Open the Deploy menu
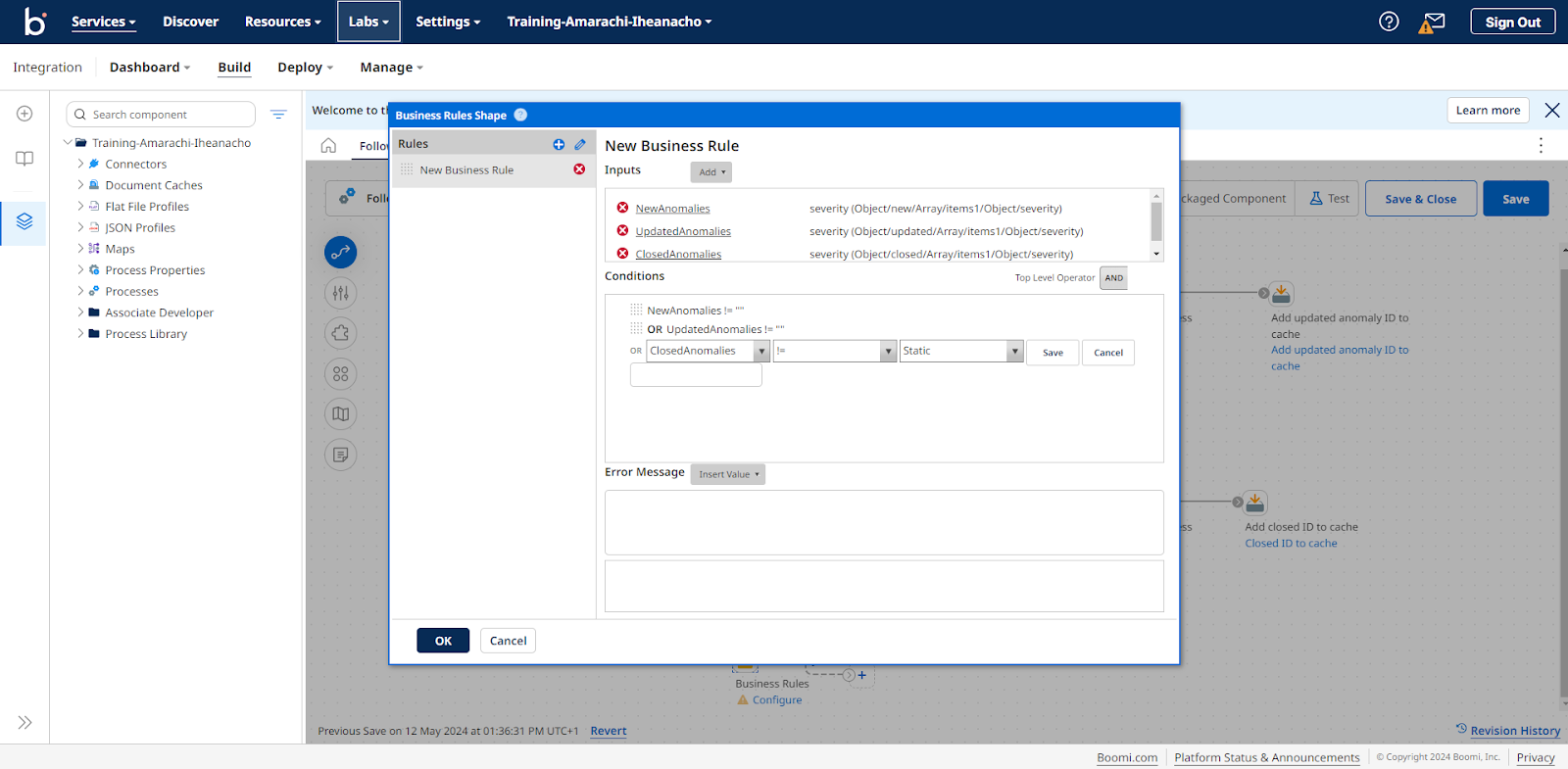 pyautogui.click(x=305, y=68)
